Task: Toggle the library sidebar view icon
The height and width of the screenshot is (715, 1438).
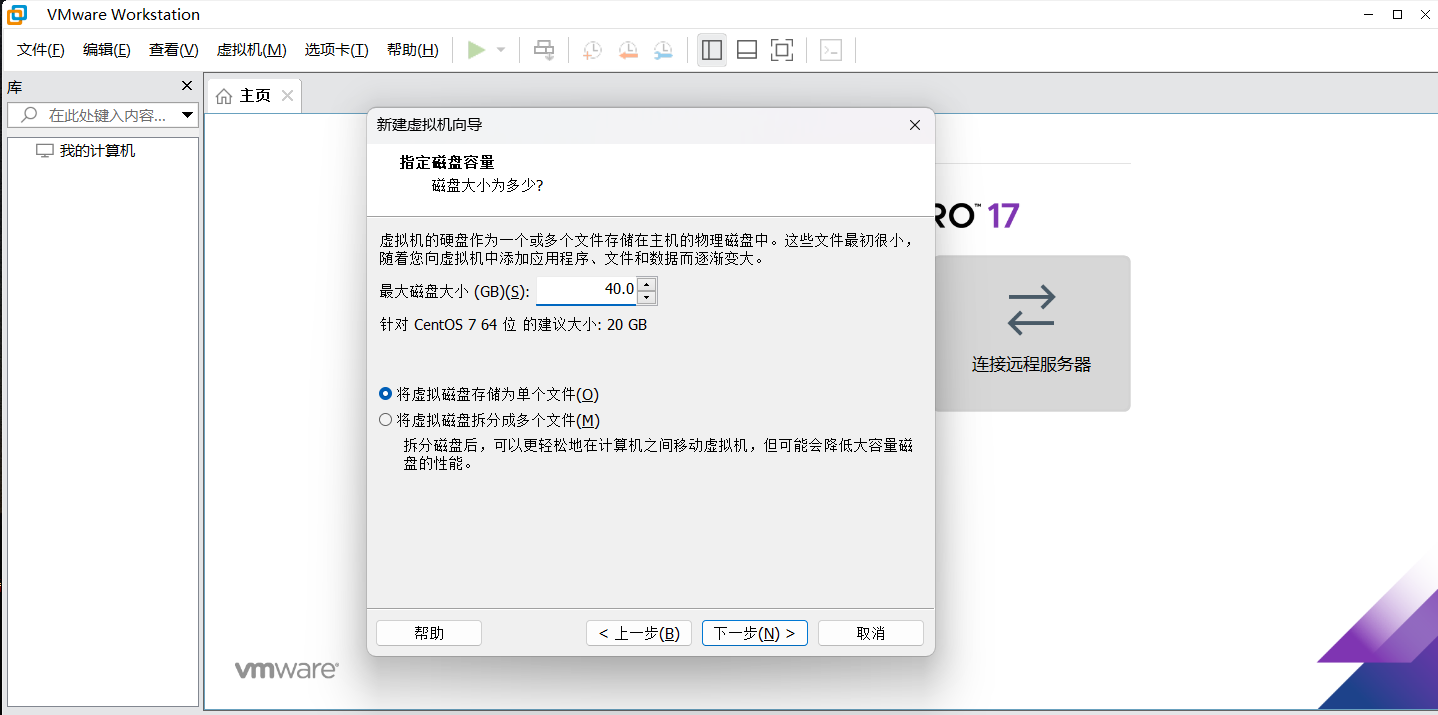Action: [712, 50]
